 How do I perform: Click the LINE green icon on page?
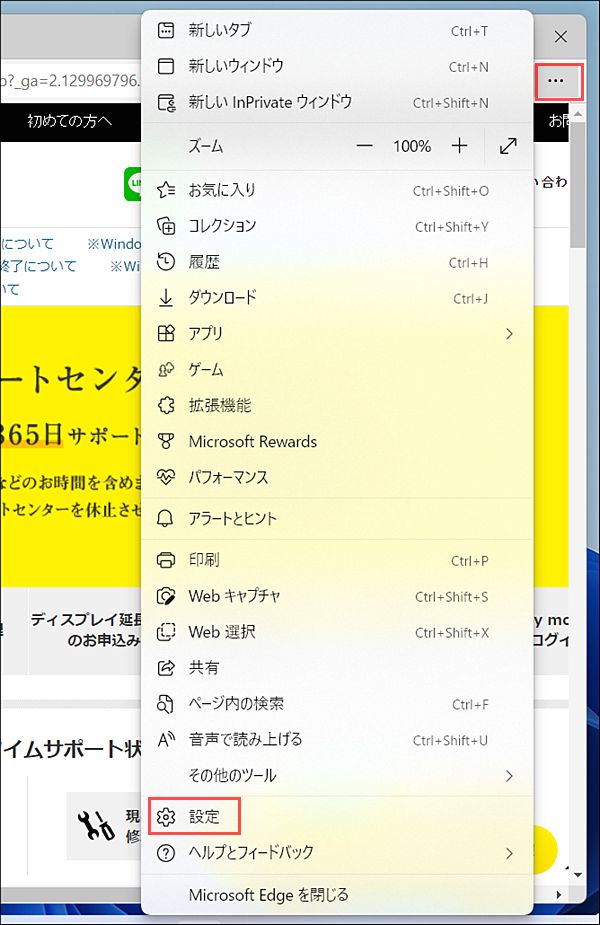tap(133, 184)
